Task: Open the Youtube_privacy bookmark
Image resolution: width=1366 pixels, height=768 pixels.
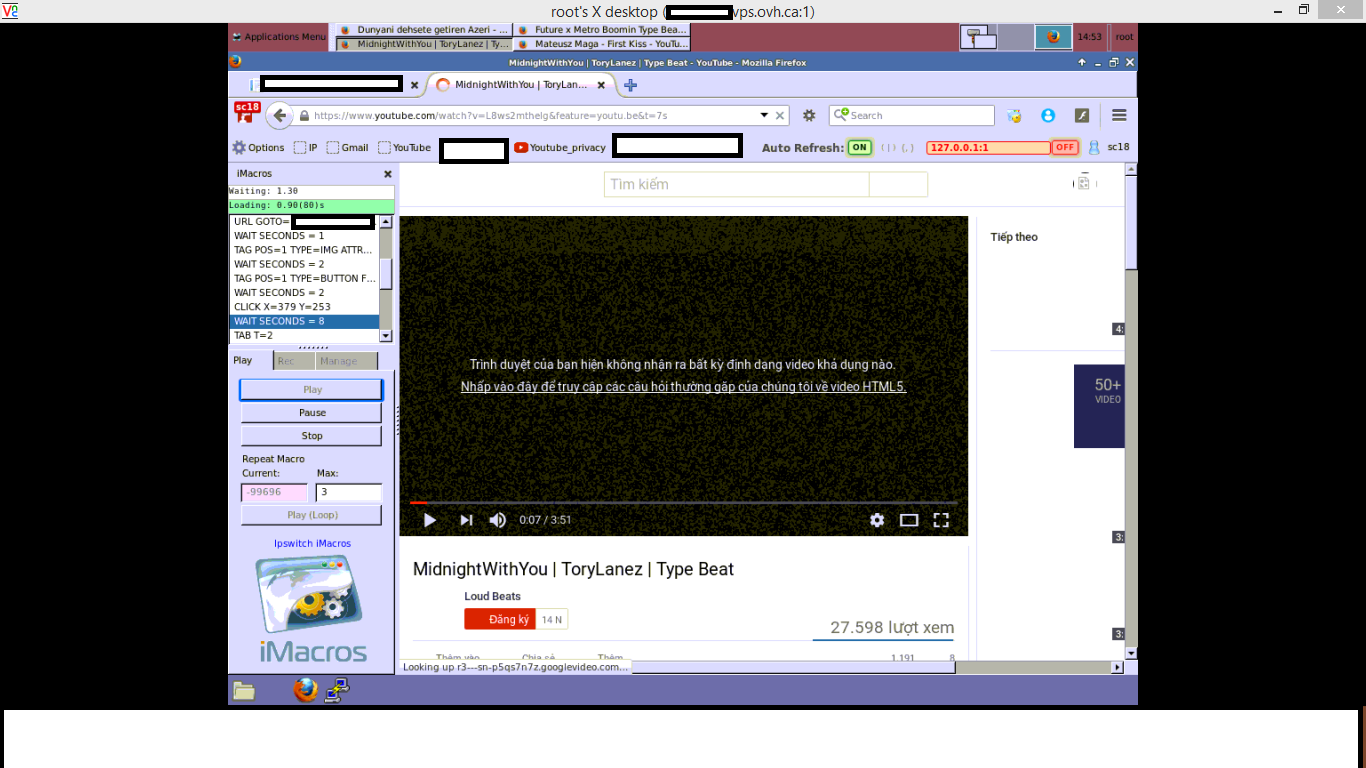Action: (x=560, y=147)
